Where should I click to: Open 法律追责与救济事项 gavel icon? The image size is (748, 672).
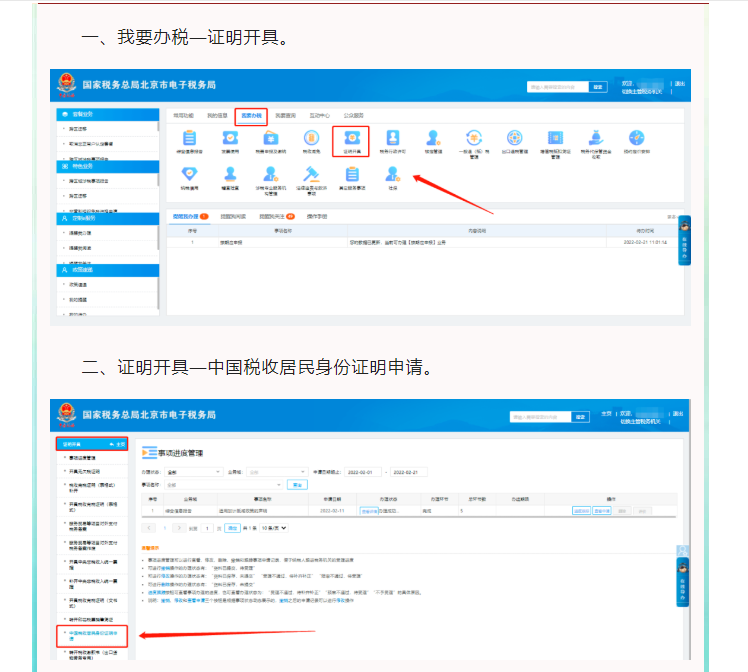(311, 174)
